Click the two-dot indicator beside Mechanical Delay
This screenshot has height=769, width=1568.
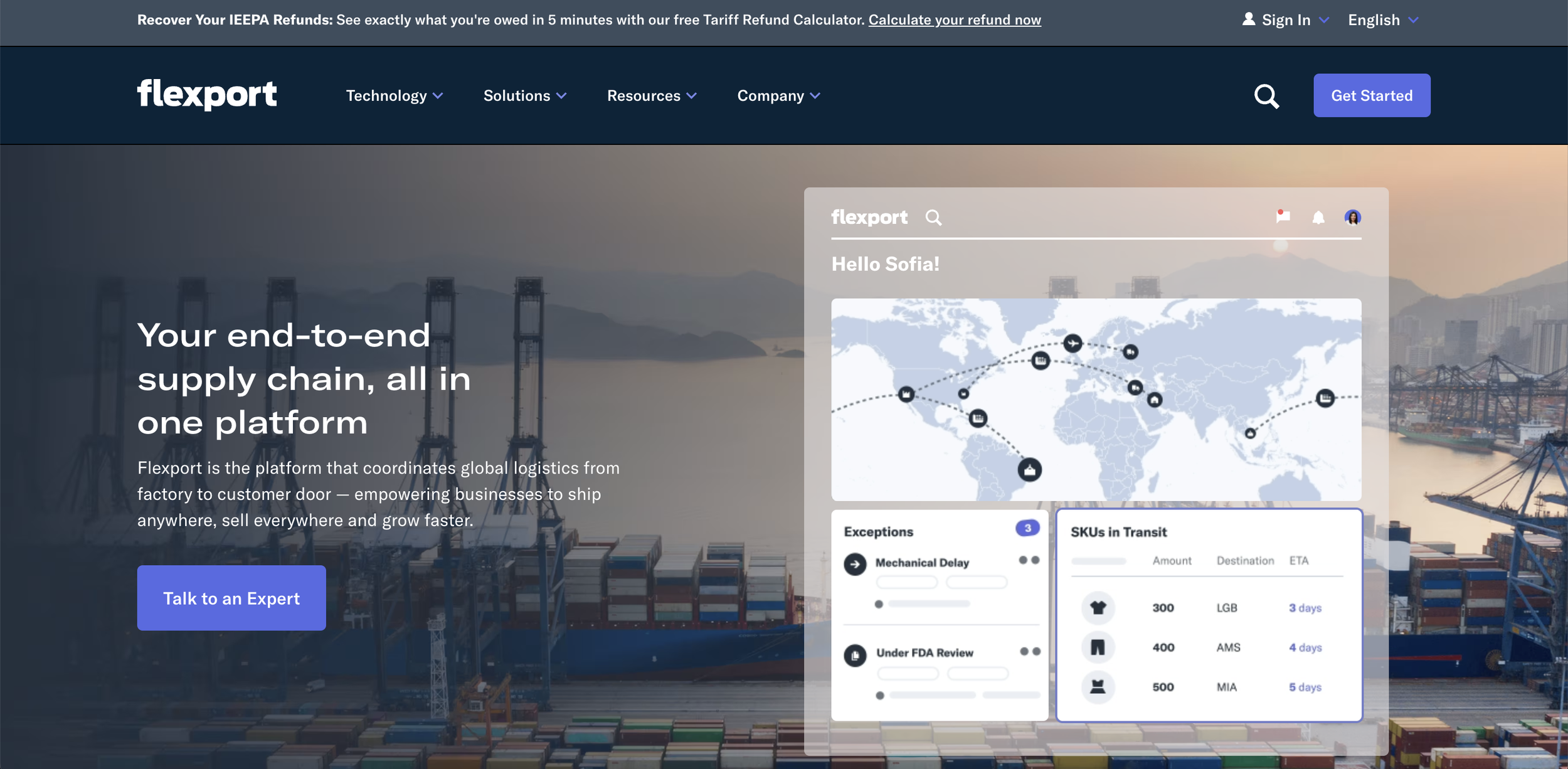point(1029,560)
